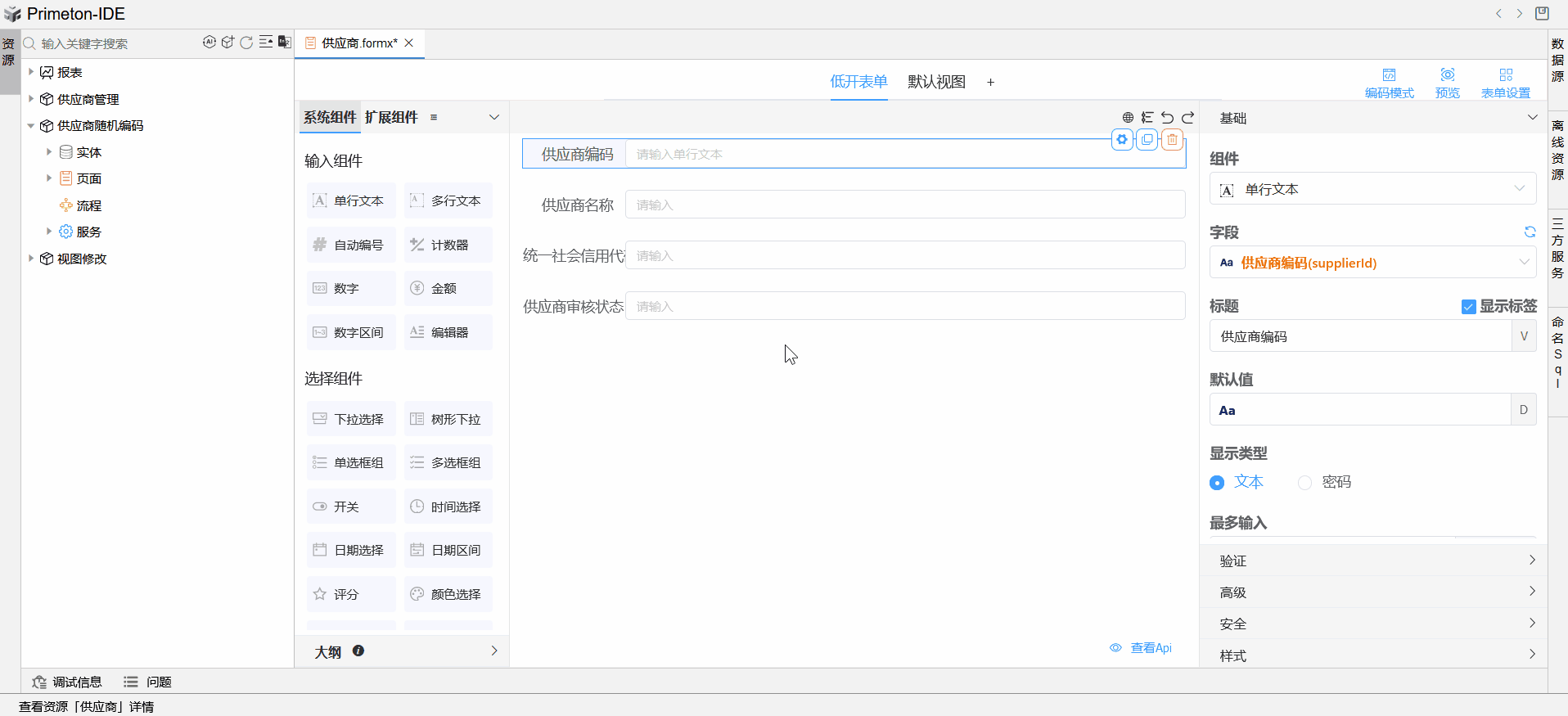Copy the selected field with duplicate icon
Viewport: 1568px width, 716px height.
pos(1147,140)
